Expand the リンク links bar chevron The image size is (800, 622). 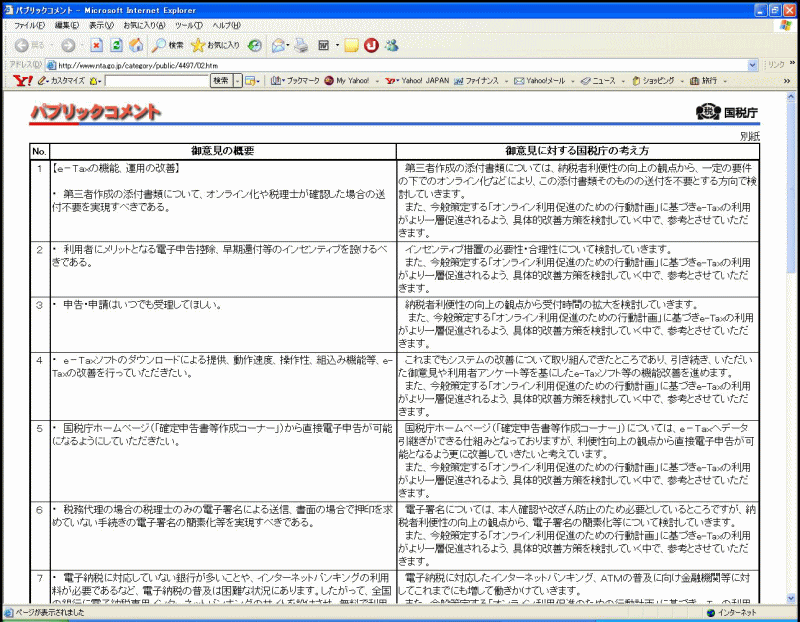tap(792, 63)
